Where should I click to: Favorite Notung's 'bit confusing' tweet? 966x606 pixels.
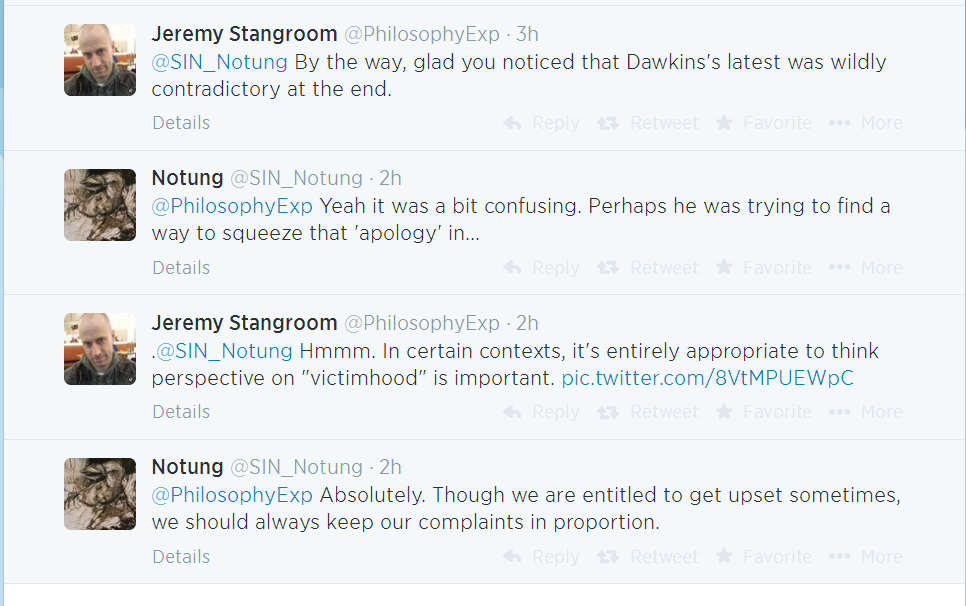click(763, 268)
